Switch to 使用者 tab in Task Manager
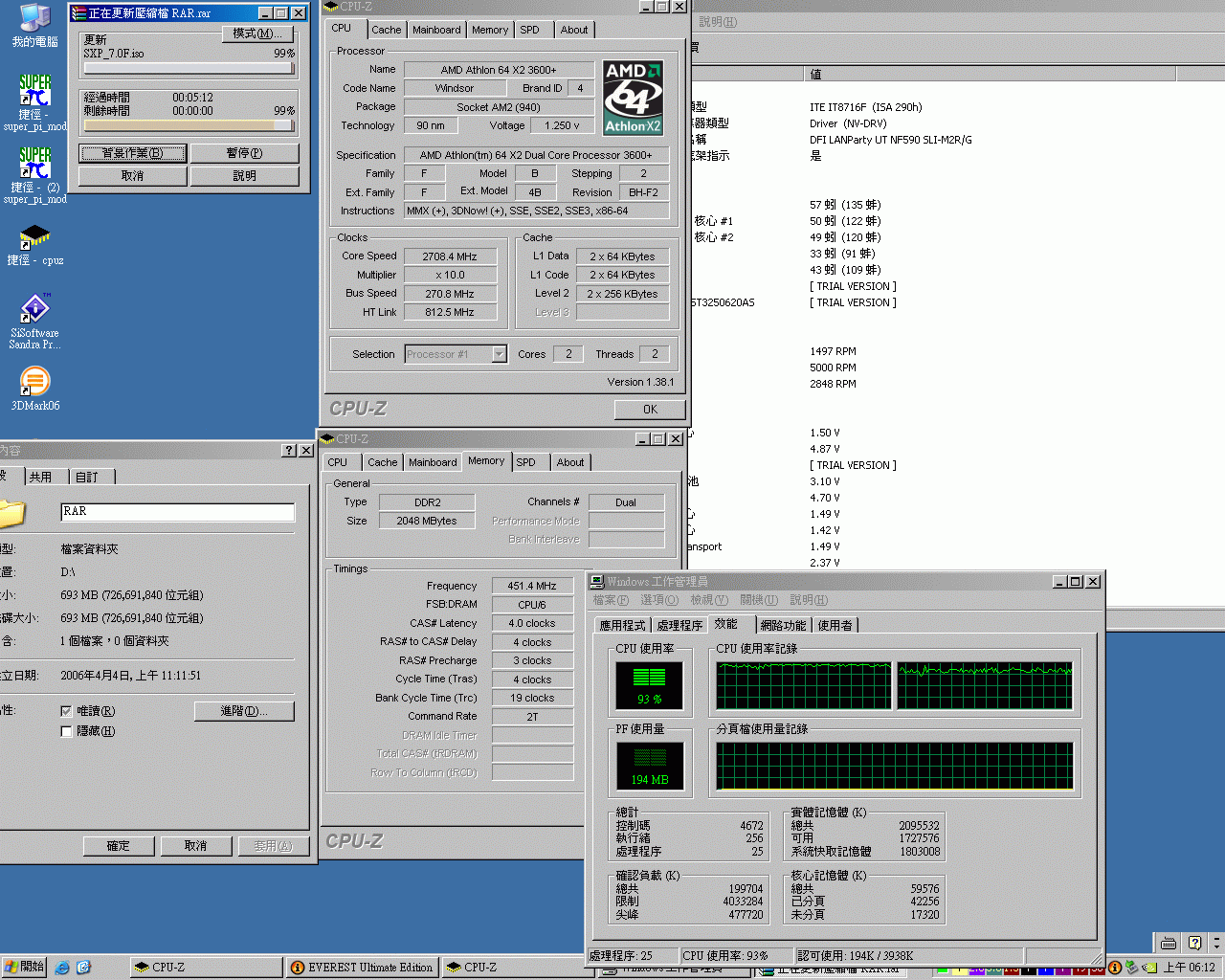1225x980 pixels. (835, 625)
